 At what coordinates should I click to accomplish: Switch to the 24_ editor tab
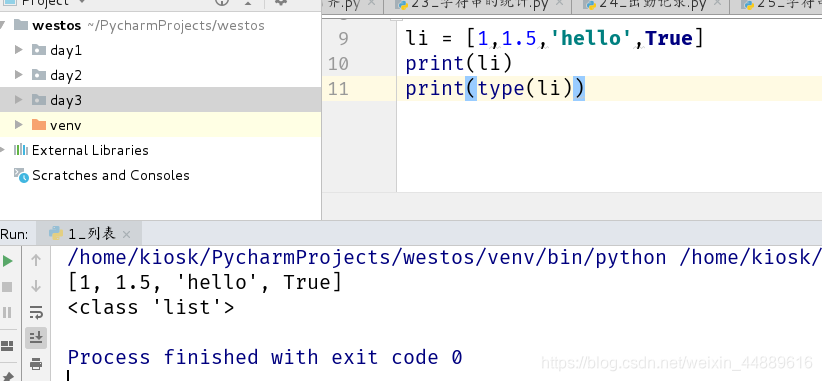click(652, 5)
